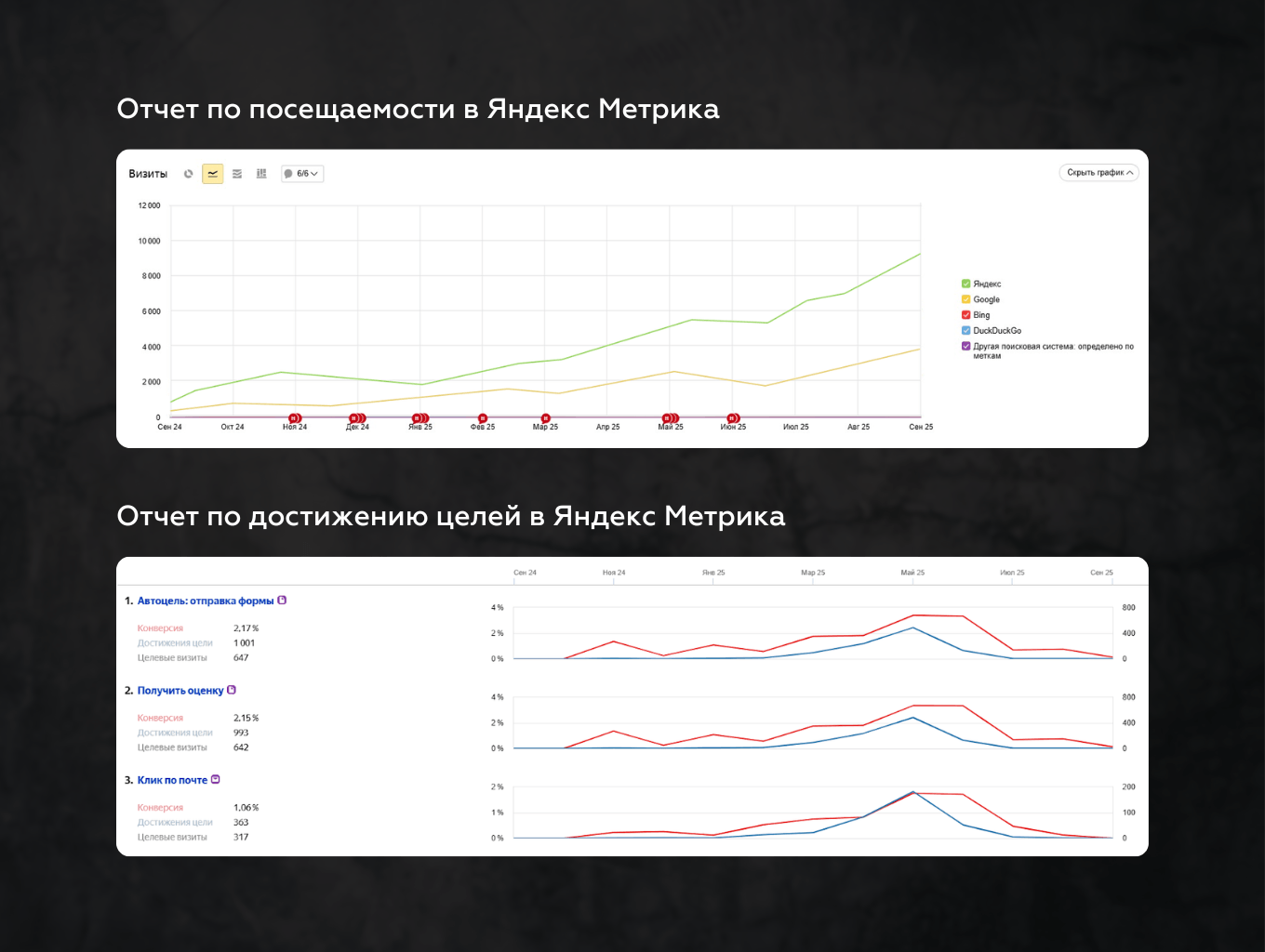Click Целевые визиты label under Автоцель: отправка формы
This screenshot has width=1265, height=952.
click(x=172, y=658)
